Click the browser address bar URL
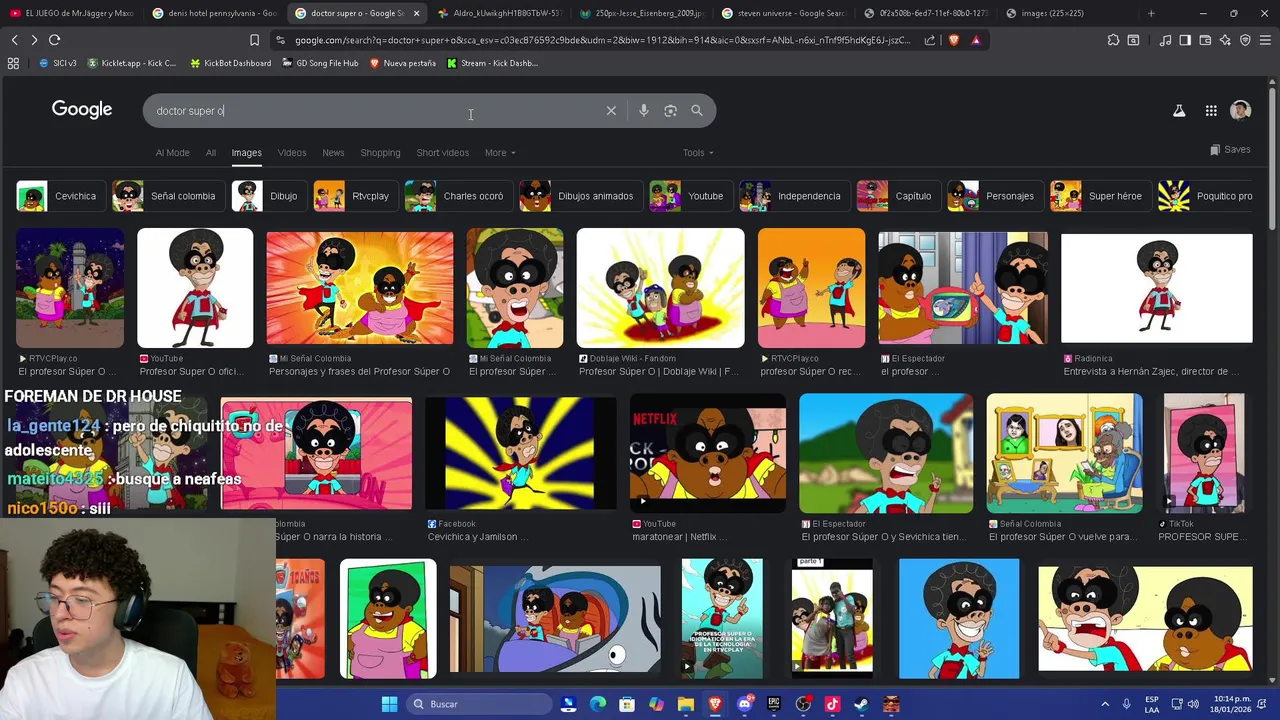 tap(602, 40)
